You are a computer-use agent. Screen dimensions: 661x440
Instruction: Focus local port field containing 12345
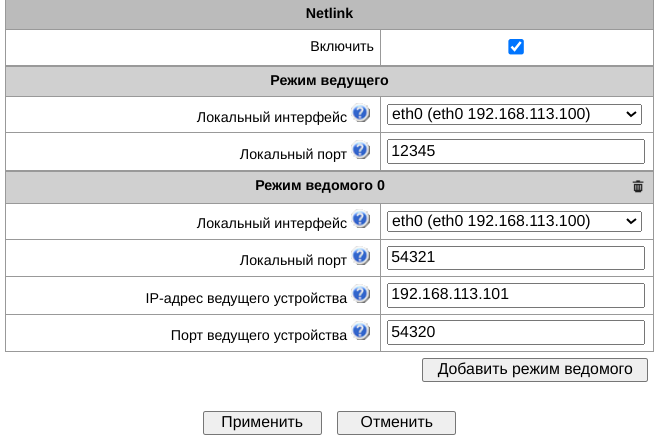pos(516,151)
